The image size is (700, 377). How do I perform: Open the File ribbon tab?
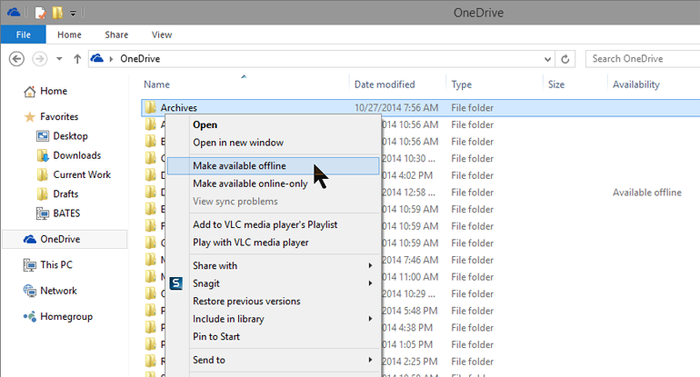coord(23,34)
